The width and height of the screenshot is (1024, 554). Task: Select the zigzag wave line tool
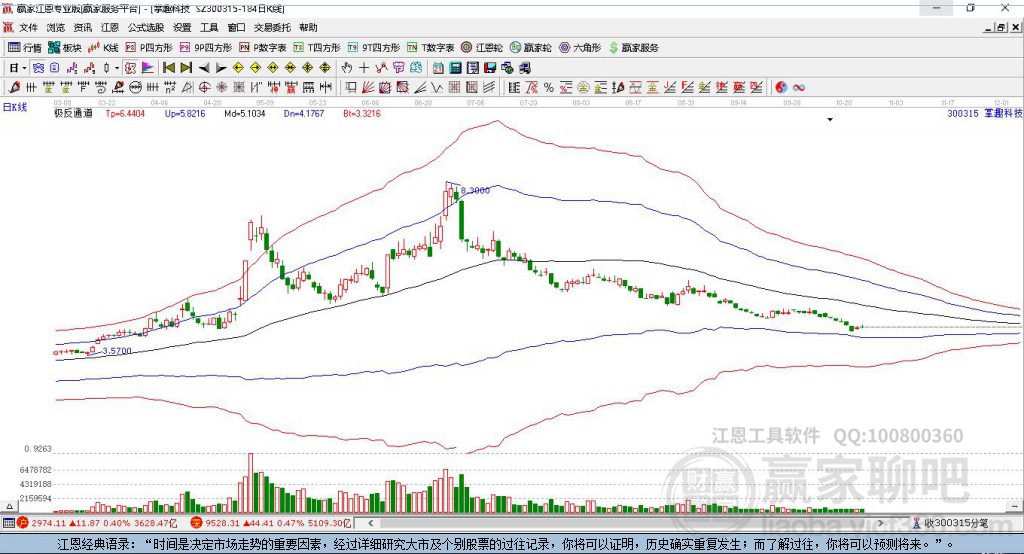pyautogui.click(x=437, y=87)
